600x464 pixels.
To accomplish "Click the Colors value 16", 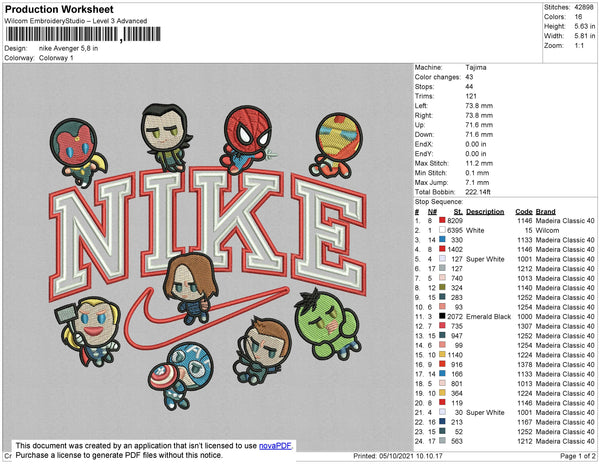I will 578,17.
